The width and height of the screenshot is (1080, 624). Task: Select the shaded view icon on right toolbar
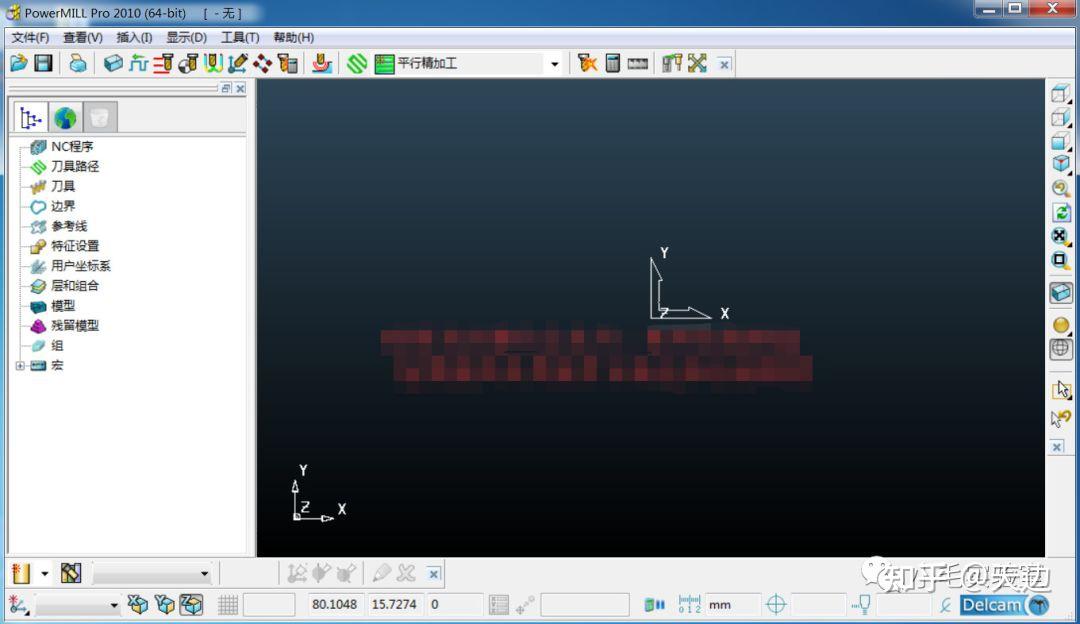[1060, 292]
